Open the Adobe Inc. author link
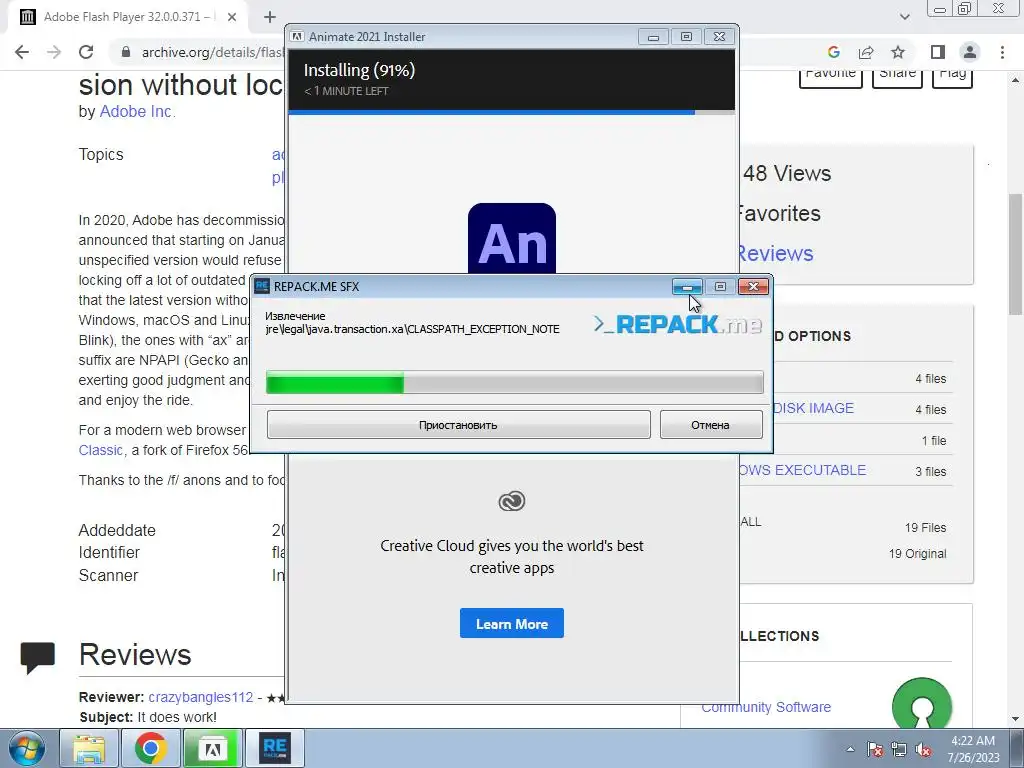Screen dimensions: 1024x768 (136, 112)
